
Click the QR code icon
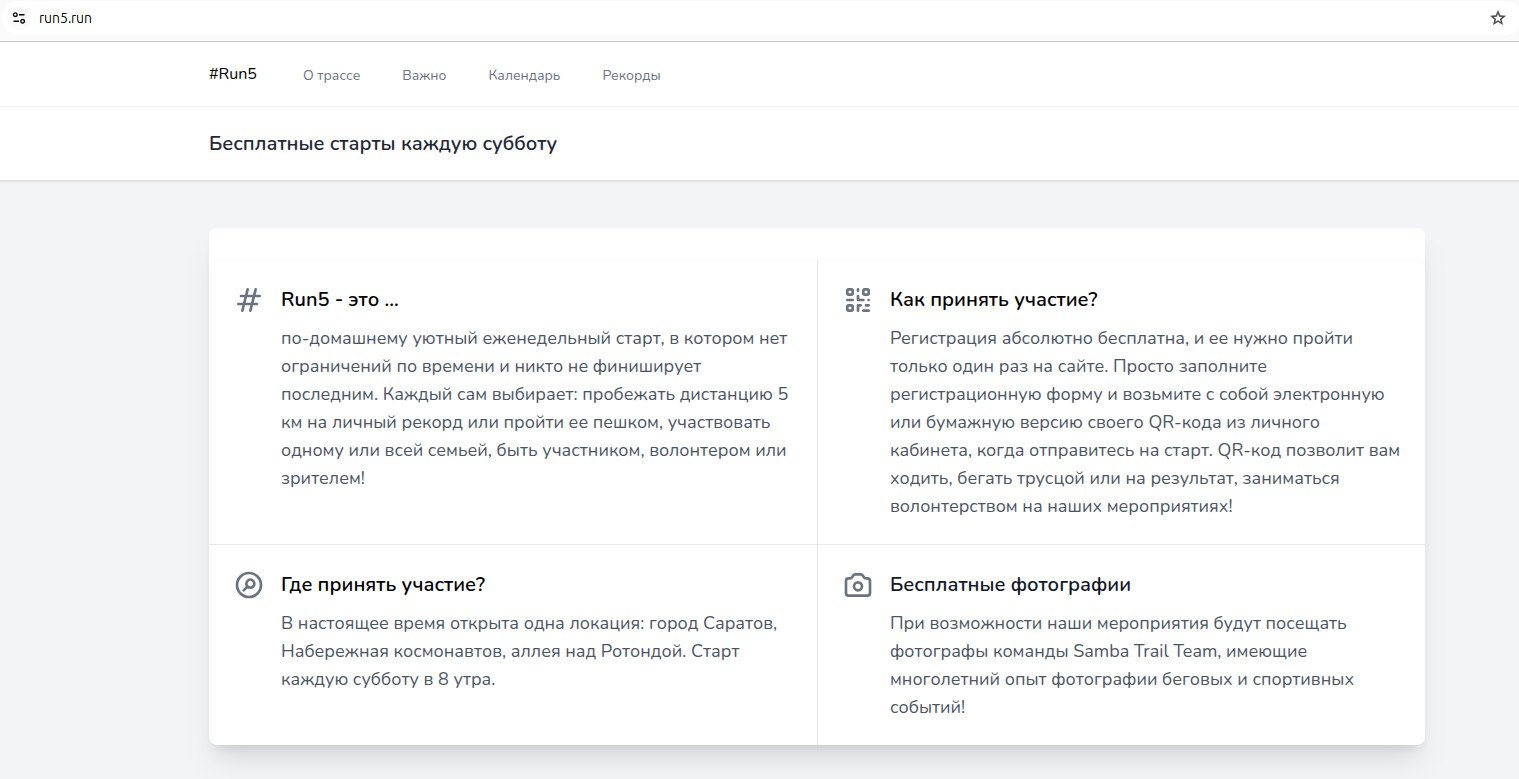[858, 300]
